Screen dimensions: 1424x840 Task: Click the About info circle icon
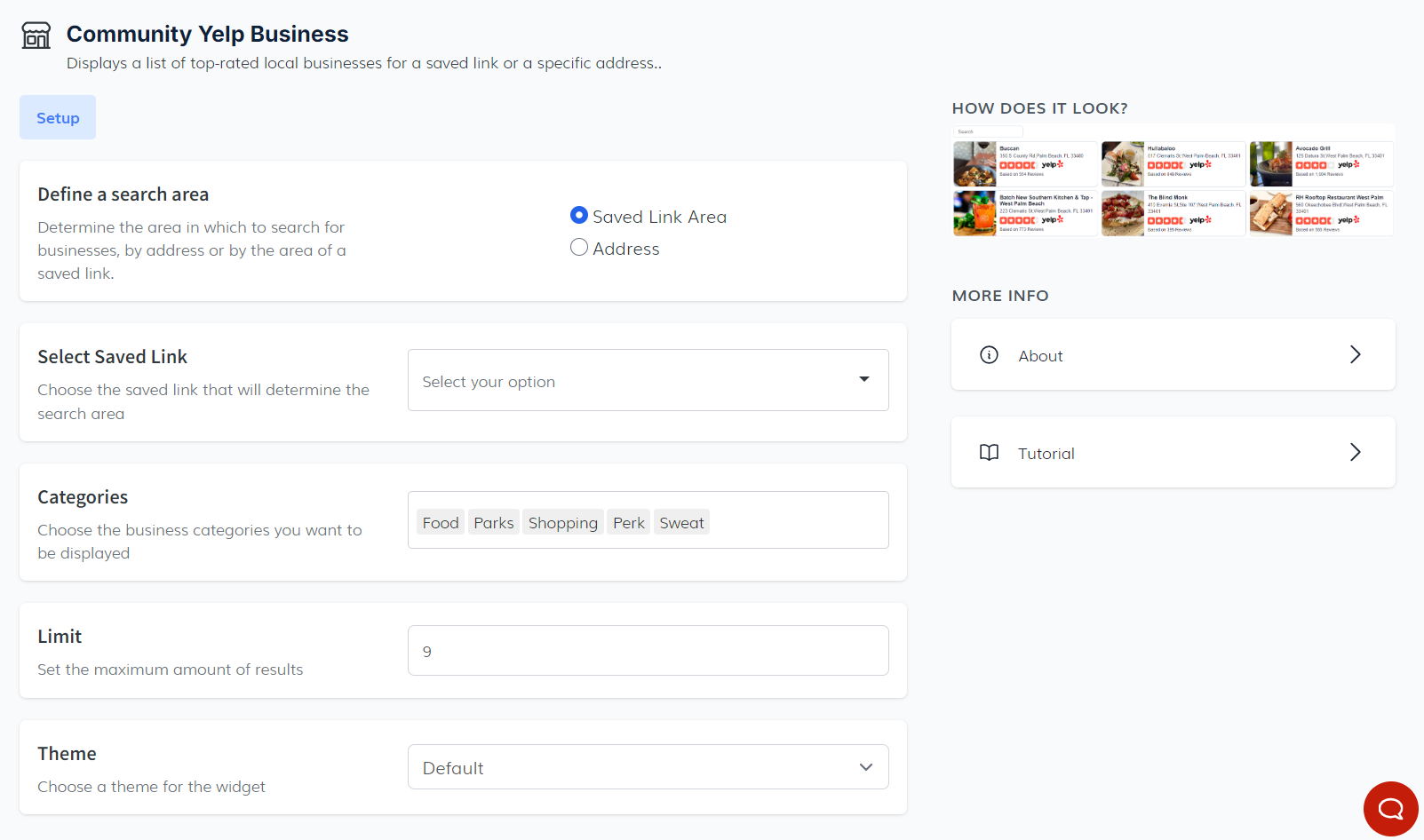(989, 355)
